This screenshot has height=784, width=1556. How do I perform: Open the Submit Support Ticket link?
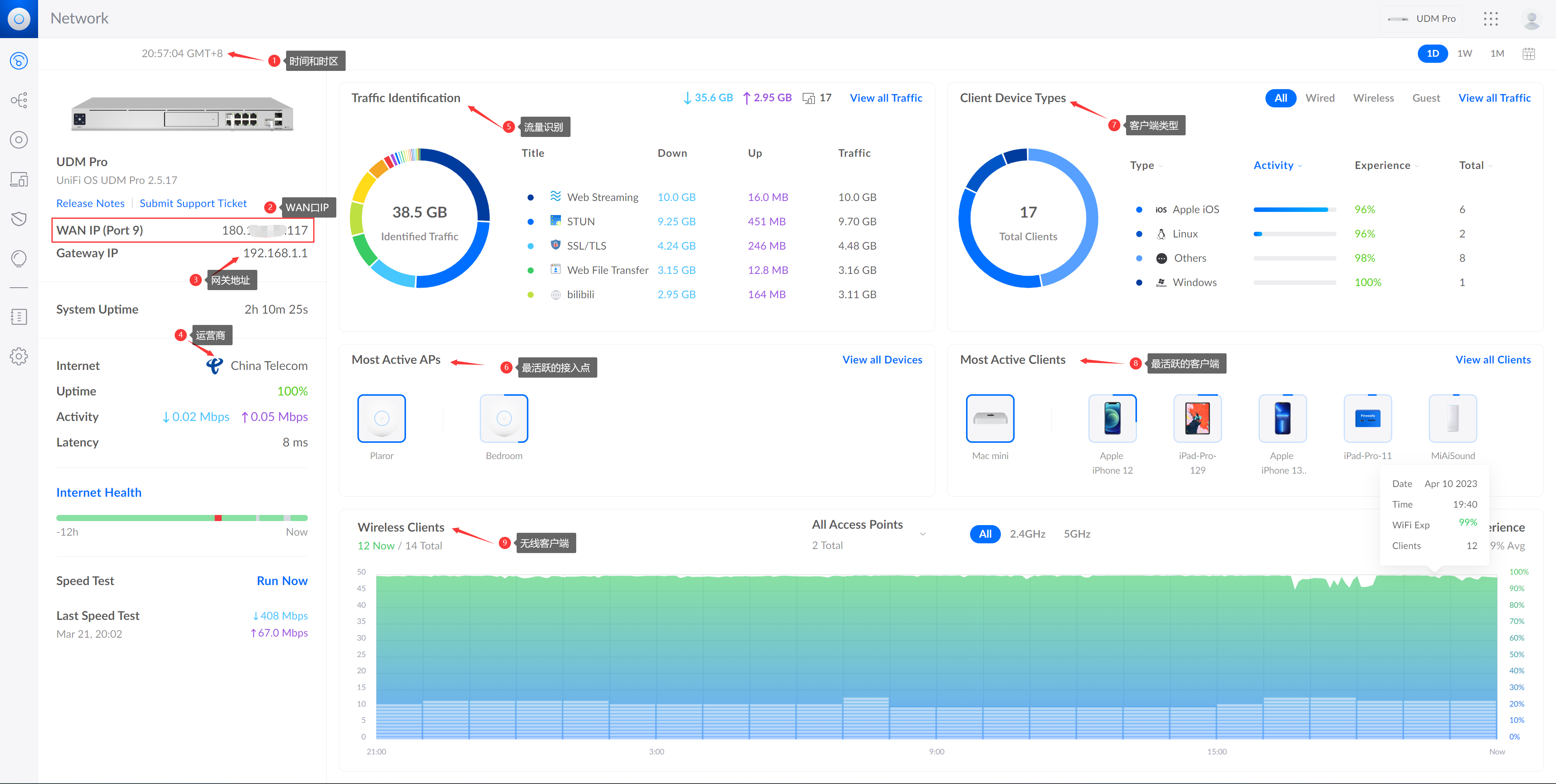pos(193,203)
